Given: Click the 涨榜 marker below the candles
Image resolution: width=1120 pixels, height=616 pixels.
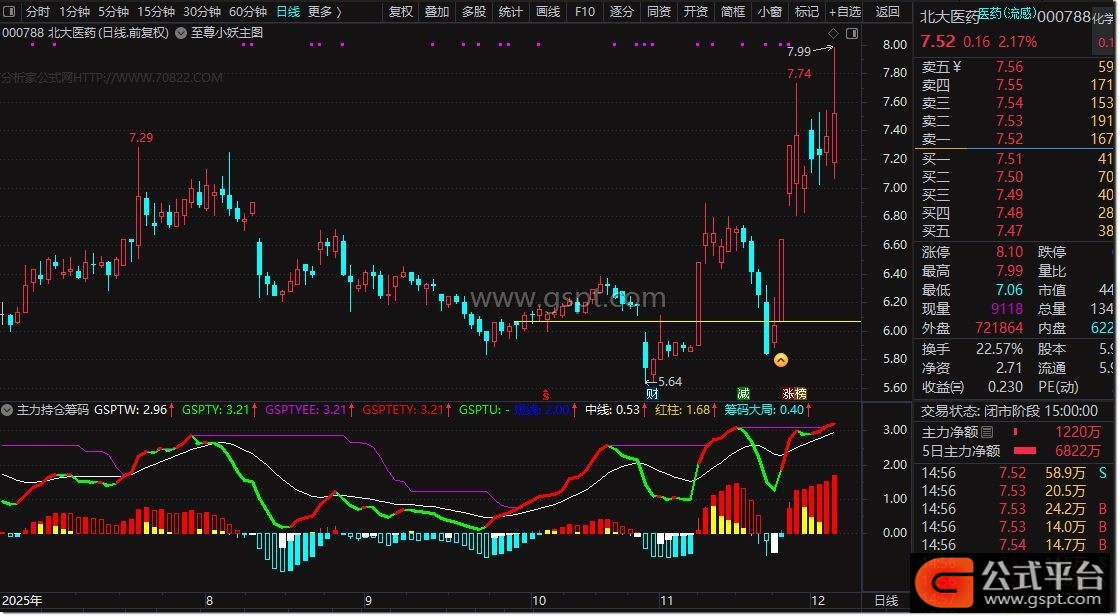Looking at the screenshot, I should click(794, 394).
